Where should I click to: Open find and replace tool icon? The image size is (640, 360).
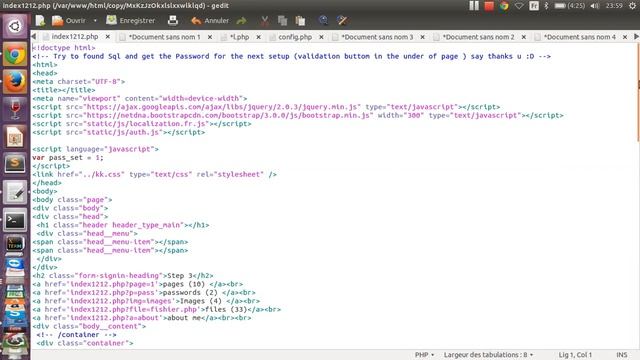pos(342,20)
